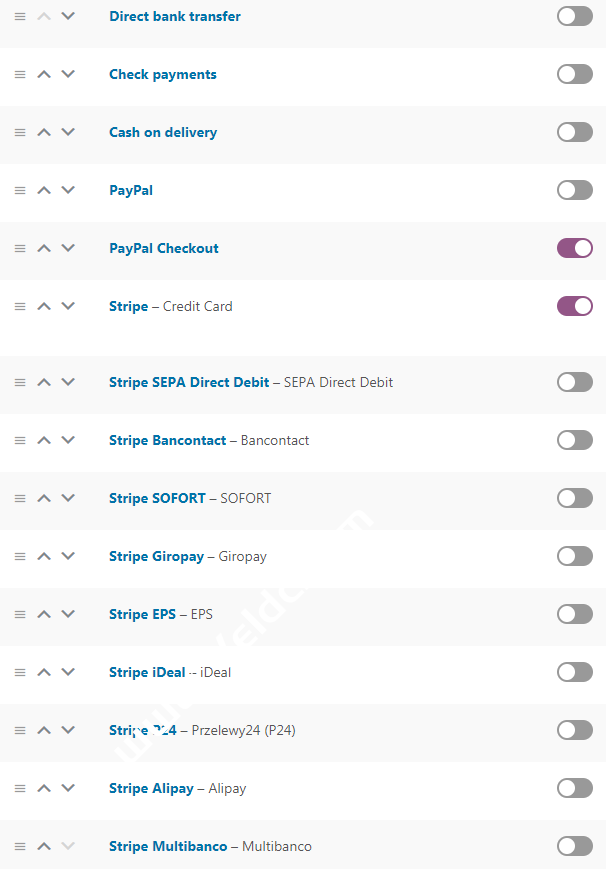This screenshot has width=606, height=869.
Task: Move Cash on delivery down with arrow
Action: (68, 133)
